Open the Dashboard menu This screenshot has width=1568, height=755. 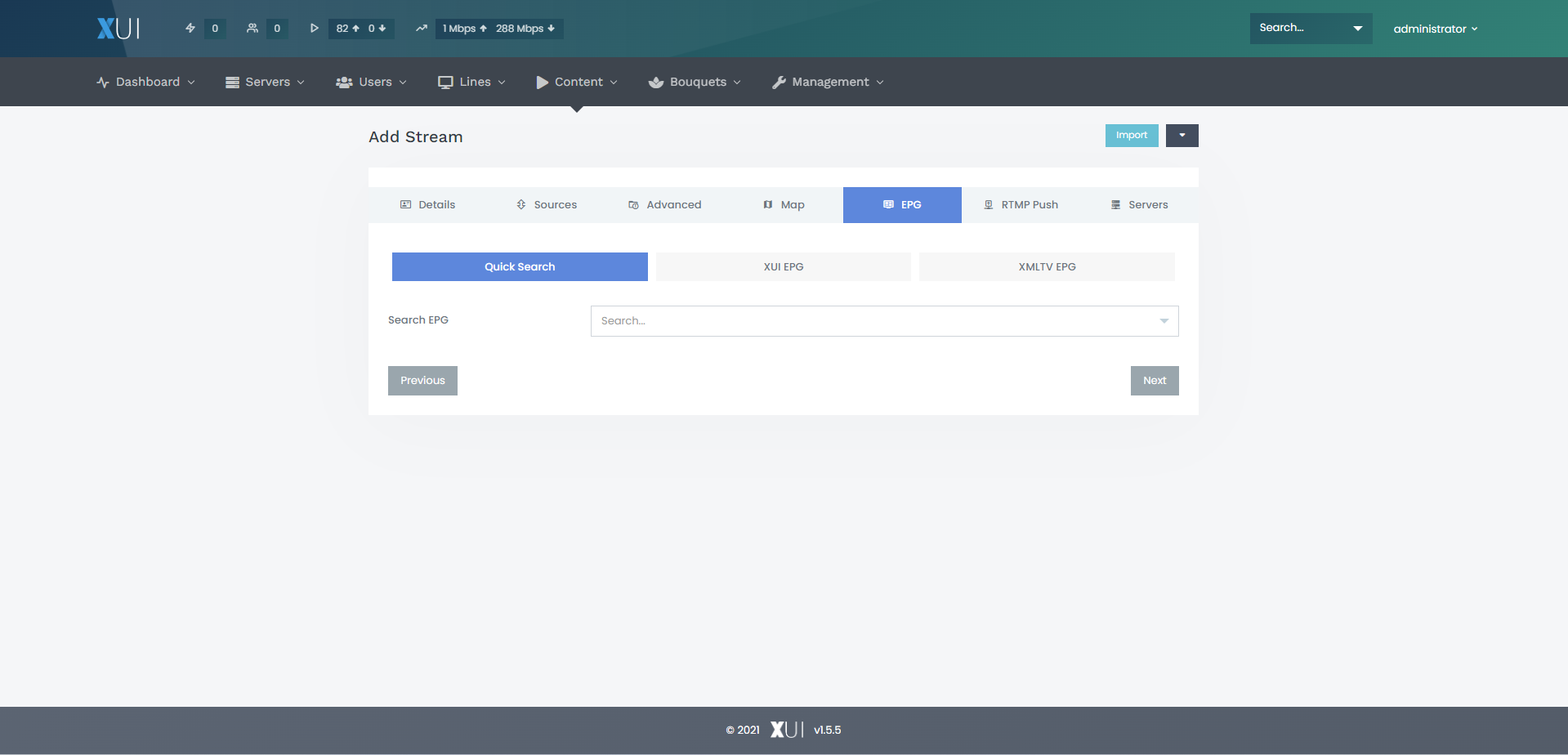coord(145,82)
